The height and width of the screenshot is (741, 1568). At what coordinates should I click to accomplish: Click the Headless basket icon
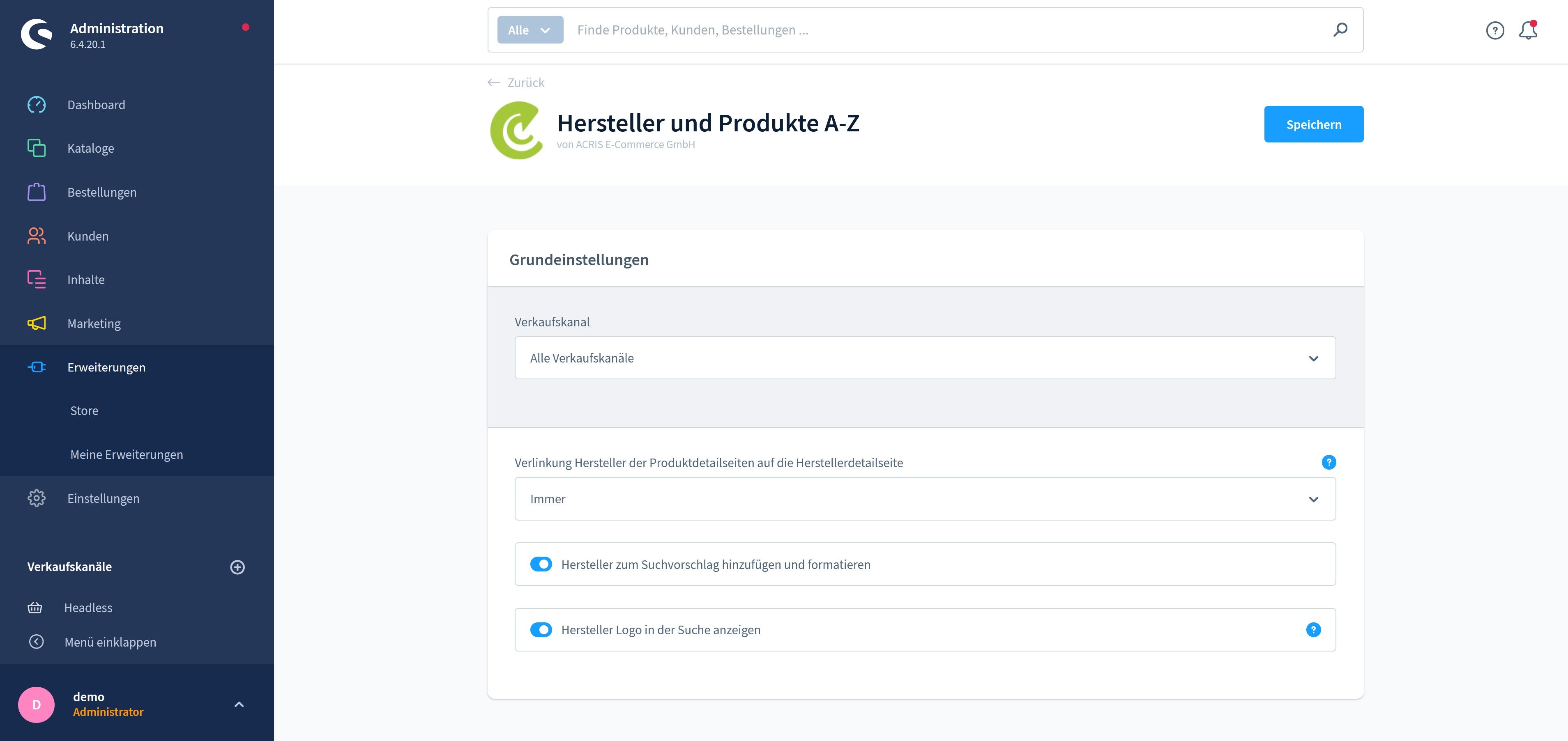(35, 607)
